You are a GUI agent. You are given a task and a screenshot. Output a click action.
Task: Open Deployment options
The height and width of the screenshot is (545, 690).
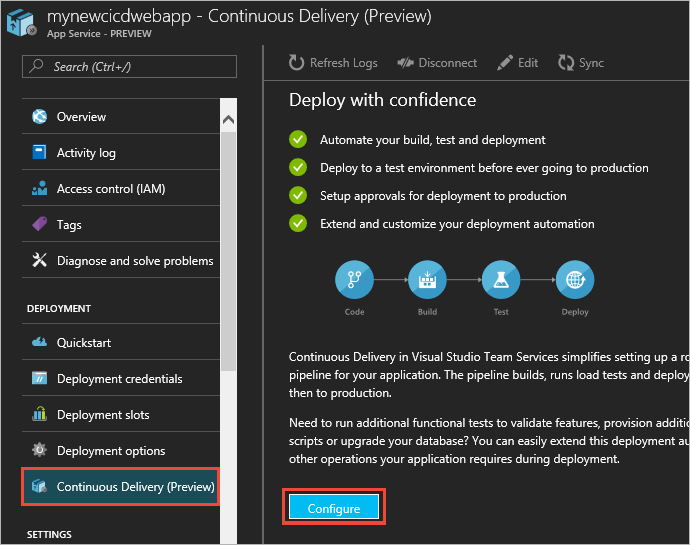coord(121,450)
